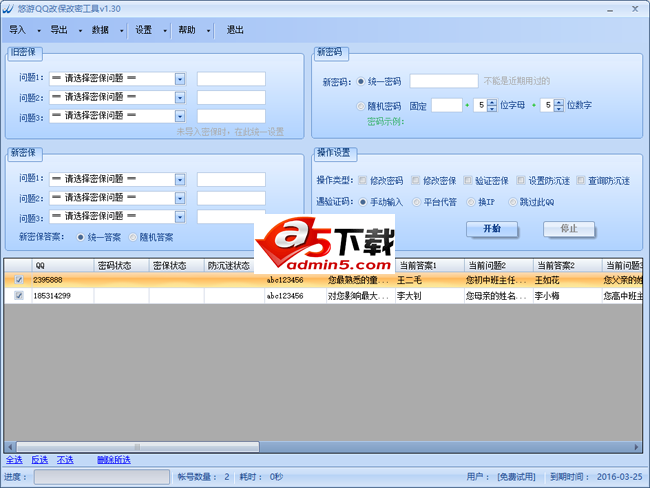The height and width of the screenshot is (488, 650).
Task: Click the 密码状态 column header
Action: pos(121,266)
